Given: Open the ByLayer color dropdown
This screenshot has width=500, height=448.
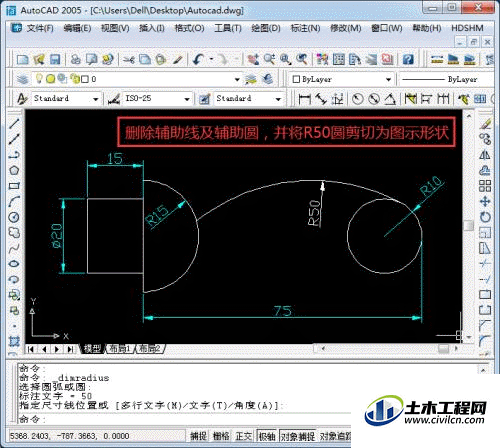Looking at the screenshot, I should [x=388, y=79].
